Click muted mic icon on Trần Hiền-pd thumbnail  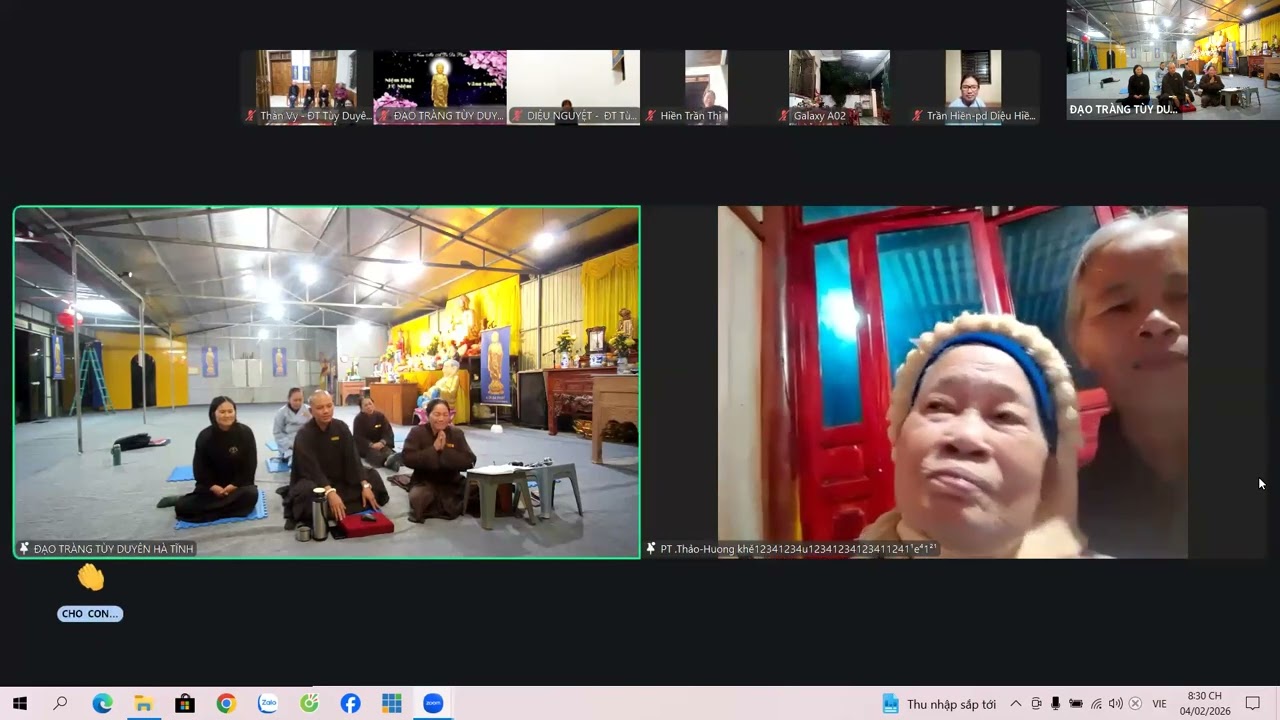(917, 116)
